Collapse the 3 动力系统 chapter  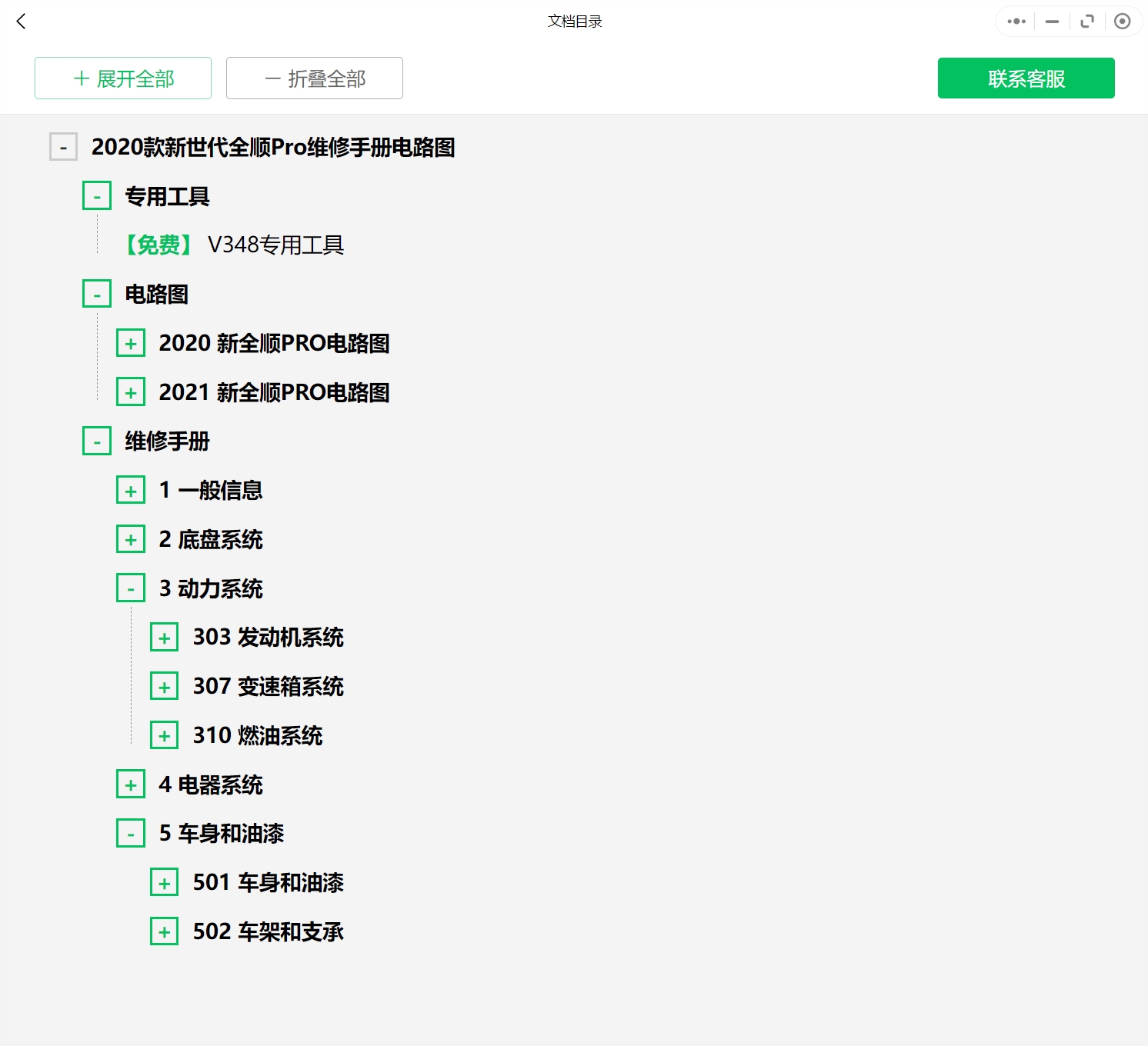click(131, 589)
